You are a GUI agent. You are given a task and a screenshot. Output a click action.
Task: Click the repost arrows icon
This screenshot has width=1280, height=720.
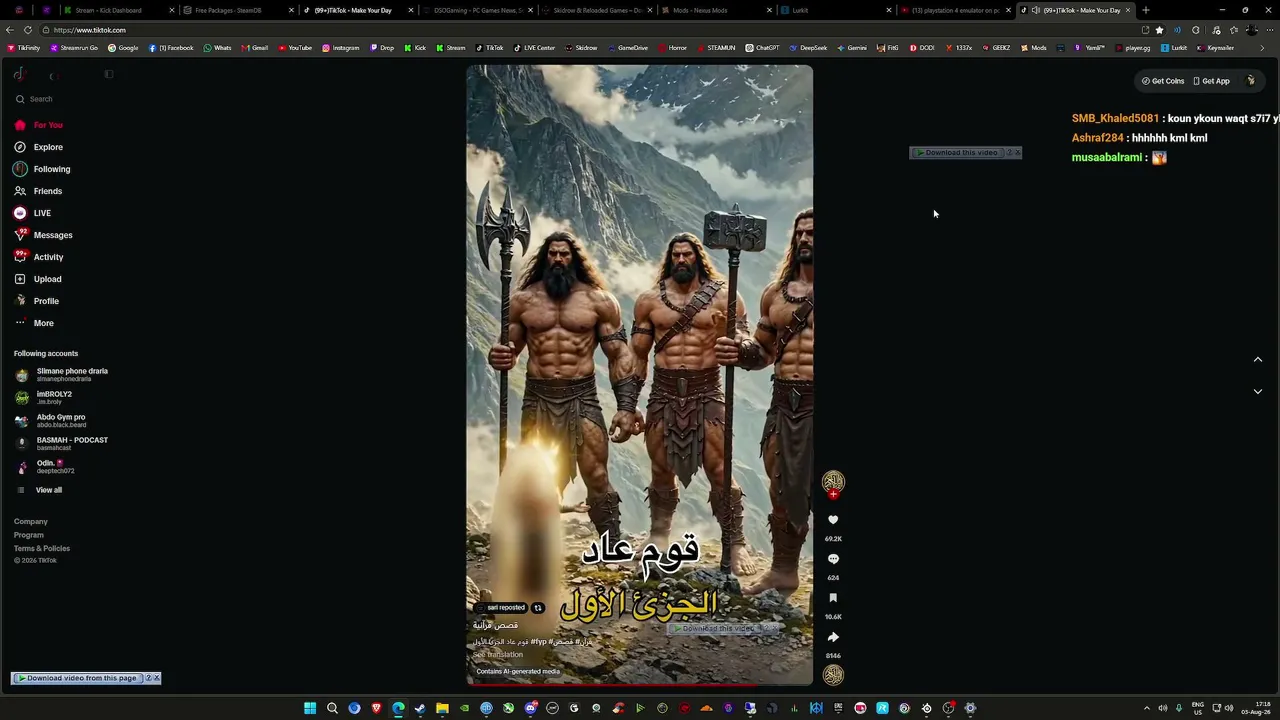pyautogui.click(x=538, y=608)
